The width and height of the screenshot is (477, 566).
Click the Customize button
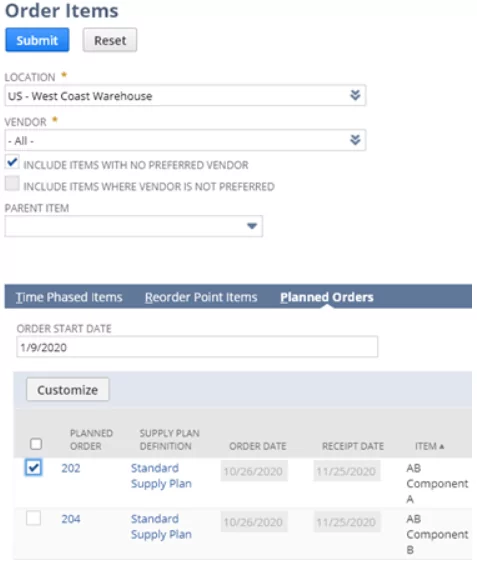68,389
